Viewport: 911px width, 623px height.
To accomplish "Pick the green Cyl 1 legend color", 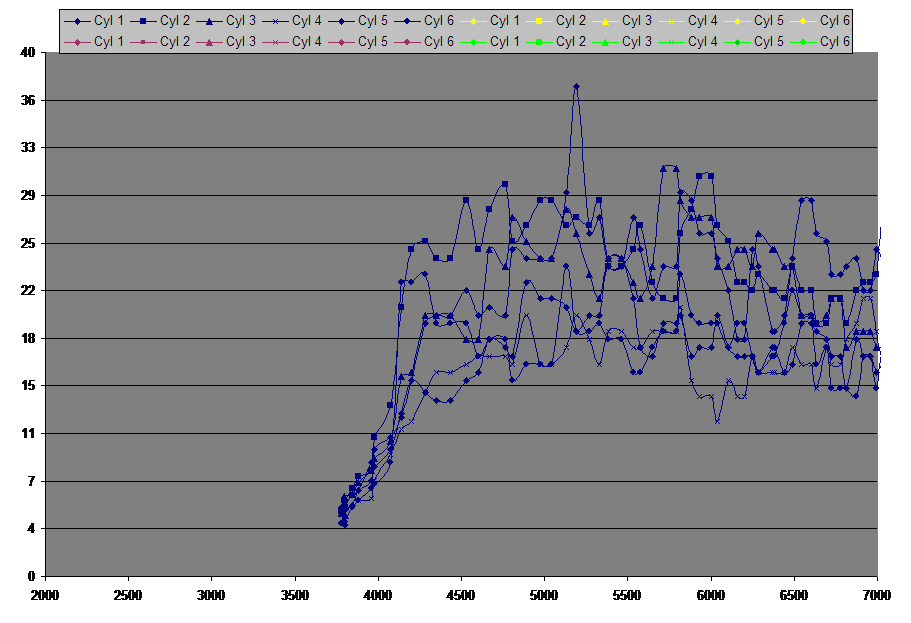I will click(x=474, y=41).
